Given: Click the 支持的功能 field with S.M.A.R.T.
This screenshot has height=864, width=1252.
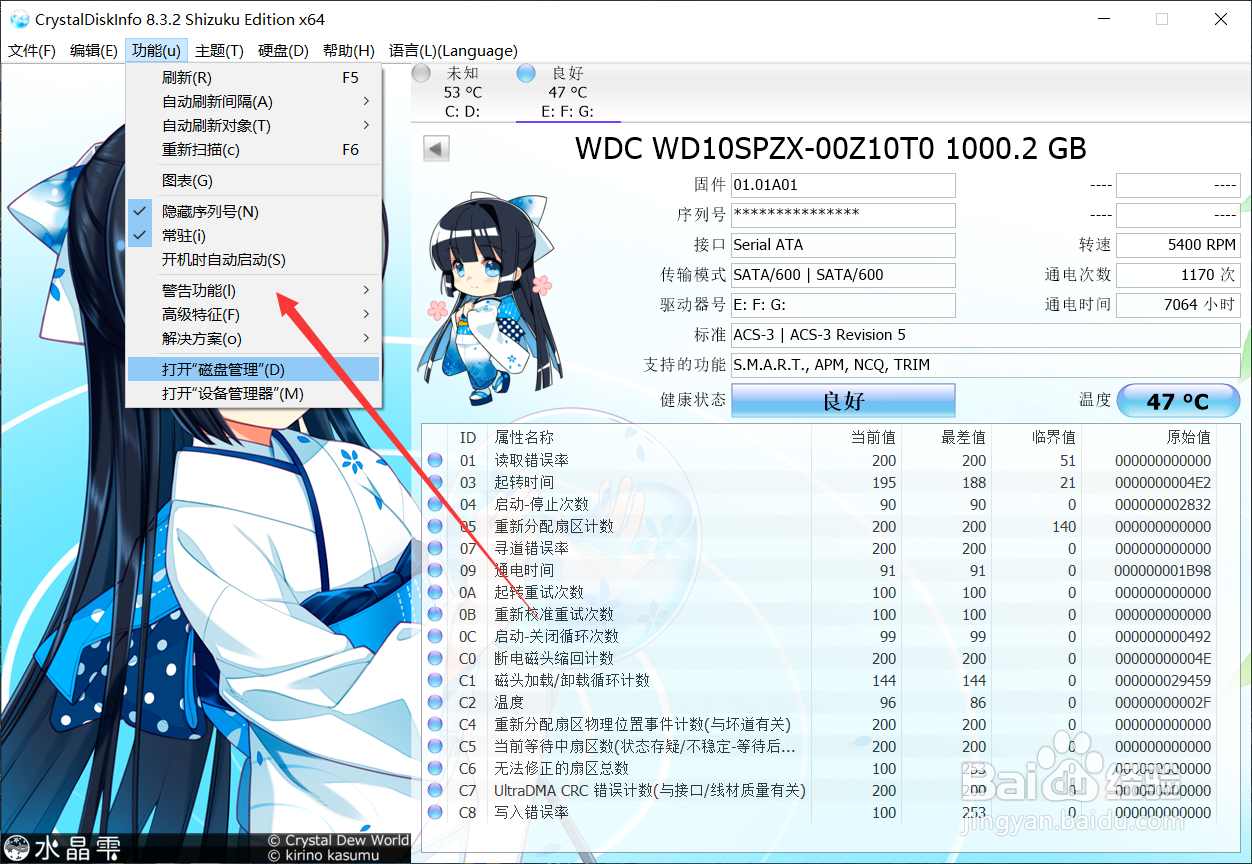Looking at the screenshot, I should [x=985, y=365].
